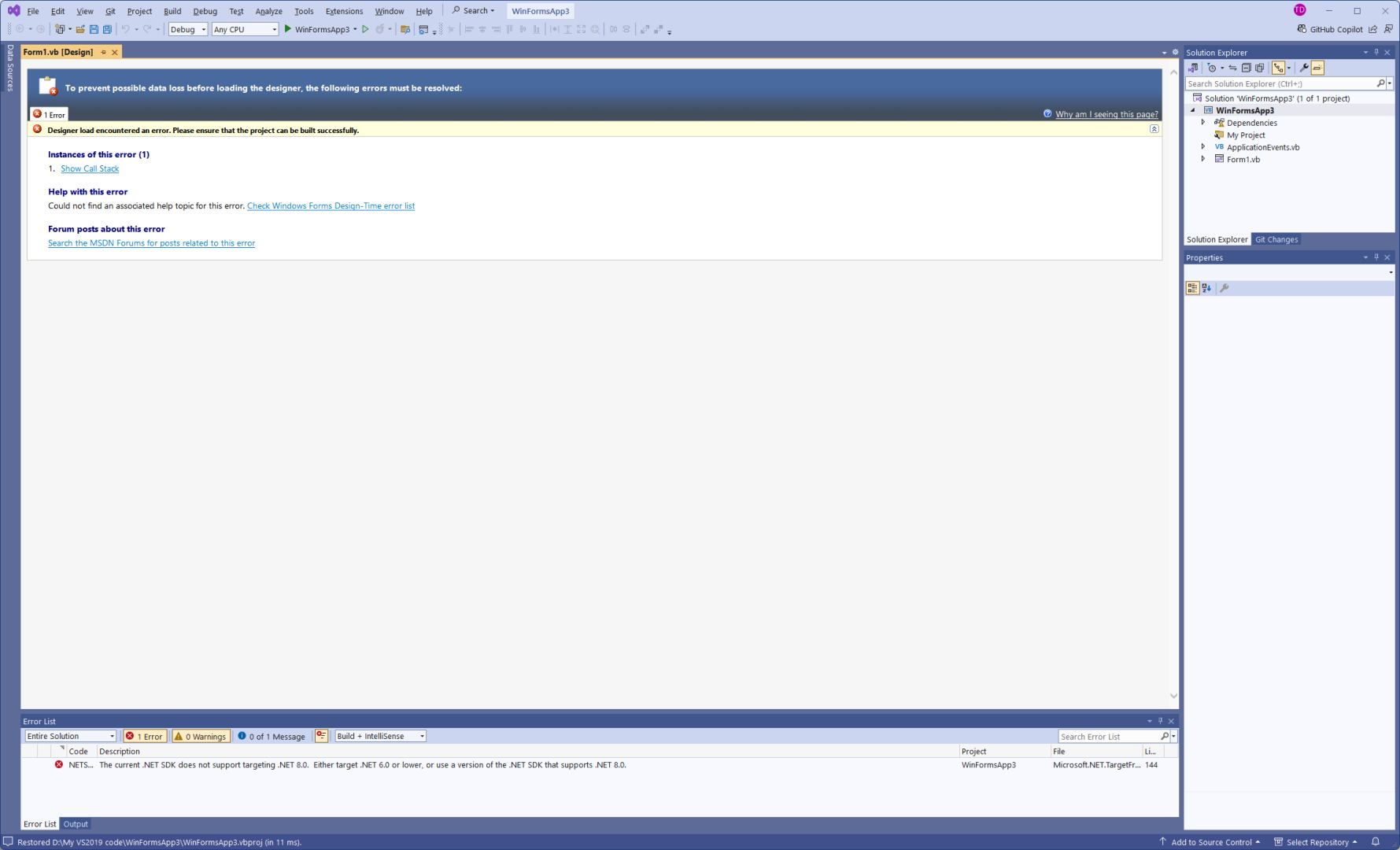Open the Any CPU platform dropdown
Screen dimensions: 1400x850
[245, 29]
